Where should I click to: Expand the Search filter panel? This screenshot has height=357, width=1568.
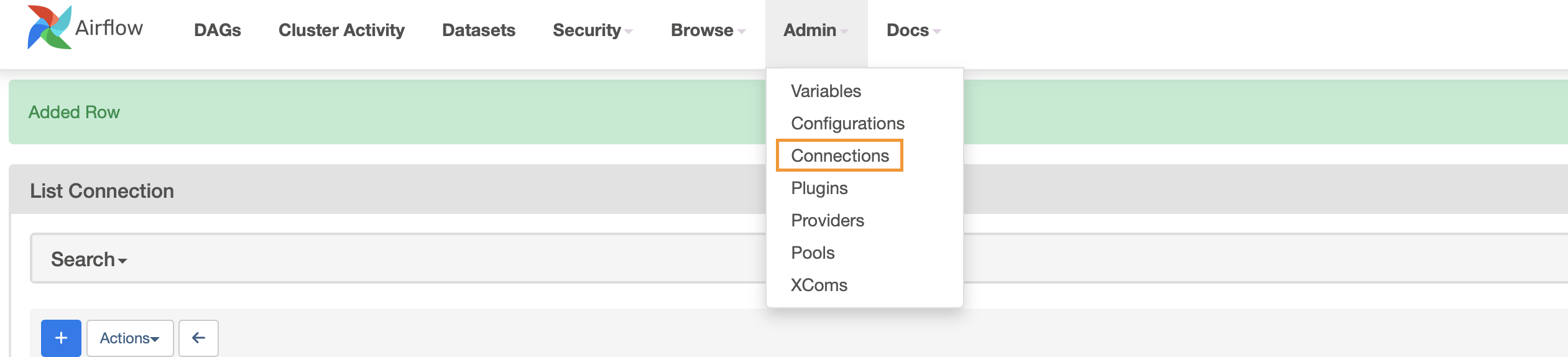[x=89, y=259]
